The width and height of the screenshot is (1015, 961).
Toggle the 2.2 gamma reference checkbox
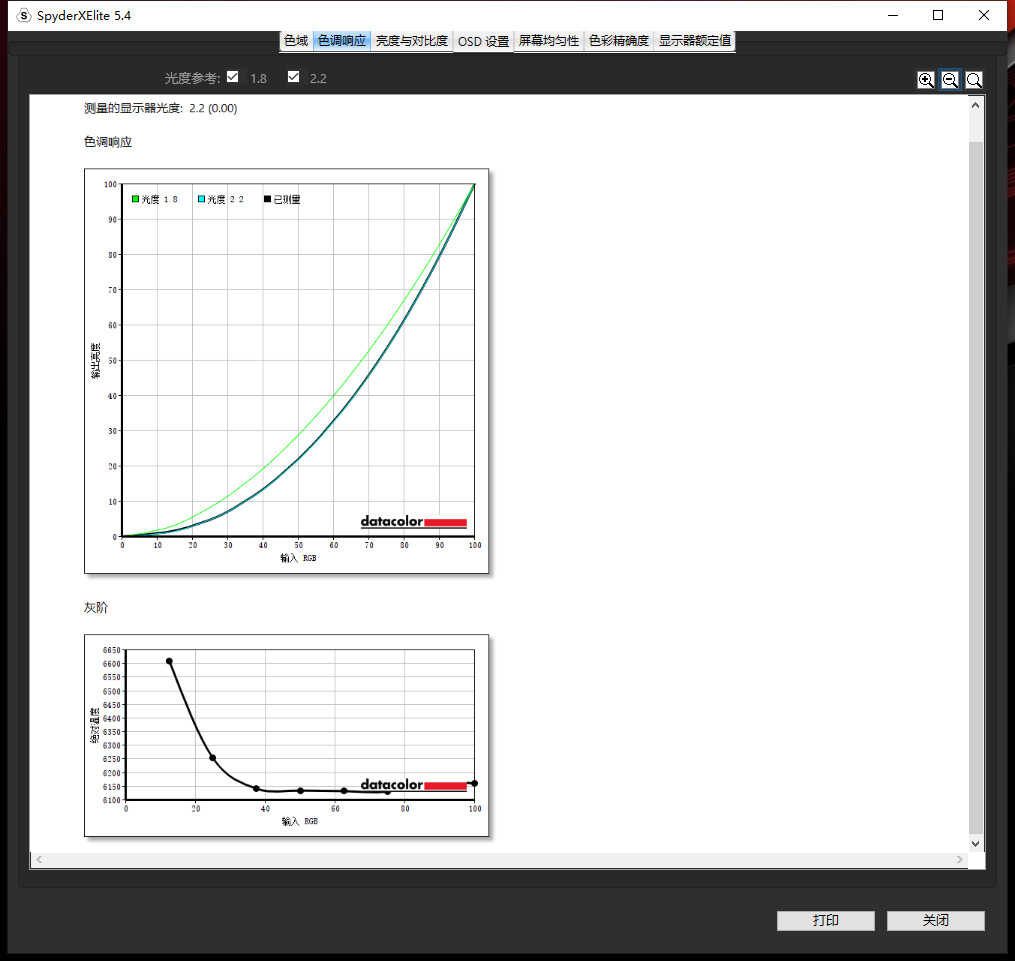294,77
